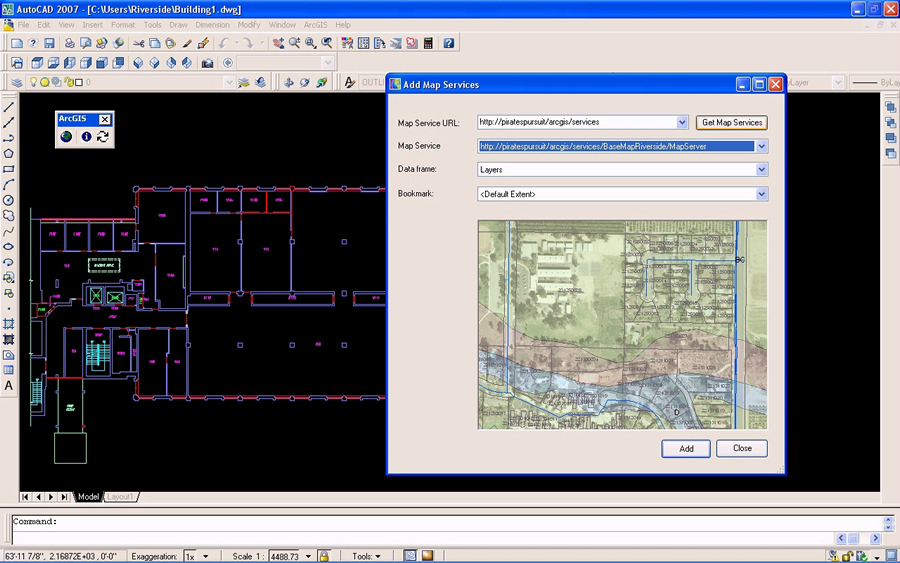Click the Undo arrow in the toolbar
Image resolution: width=900 pixels, height=563 pixels.
point(224,44)
